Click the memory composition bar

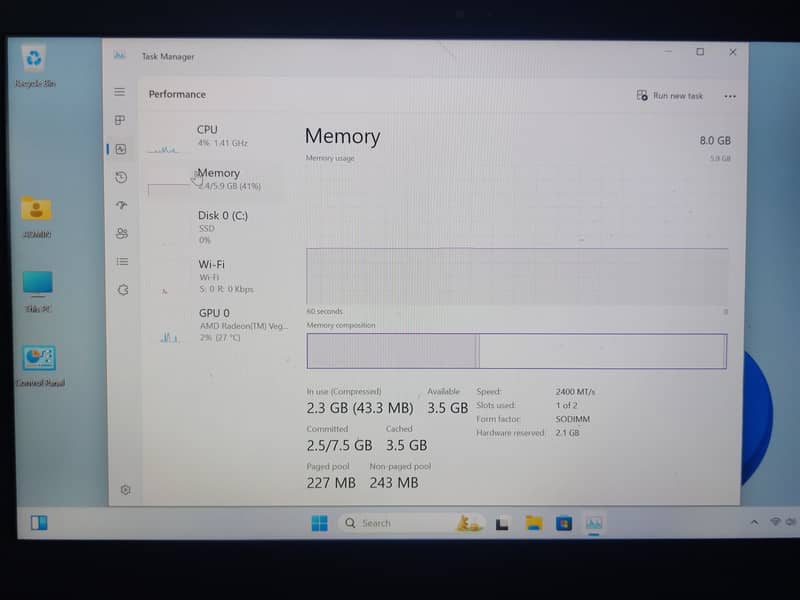pos(516,351)
